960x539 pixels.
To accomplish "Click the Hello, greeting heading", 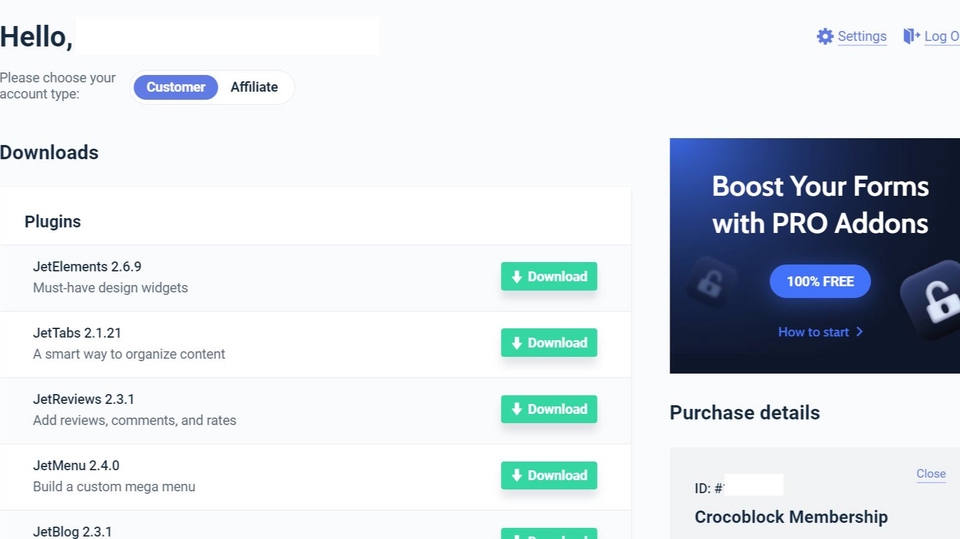I will 36,37.
